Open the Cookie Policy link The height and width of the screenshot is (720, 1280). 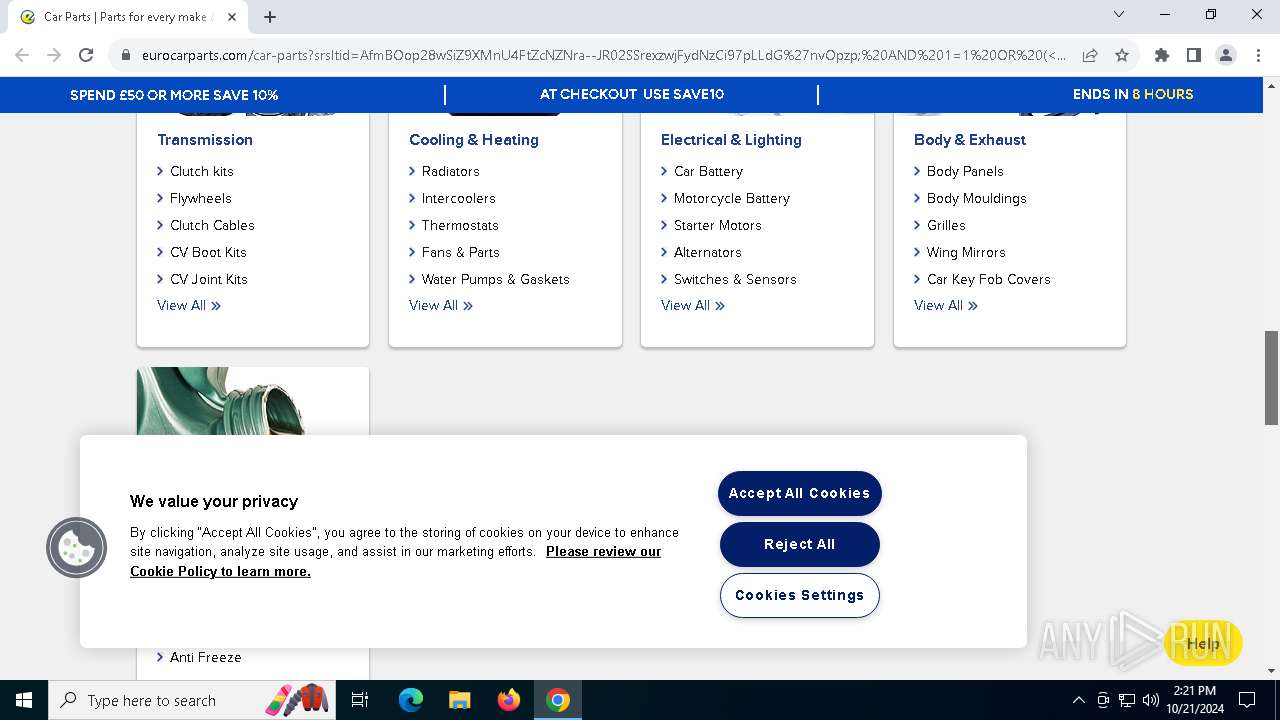[396, 561]
